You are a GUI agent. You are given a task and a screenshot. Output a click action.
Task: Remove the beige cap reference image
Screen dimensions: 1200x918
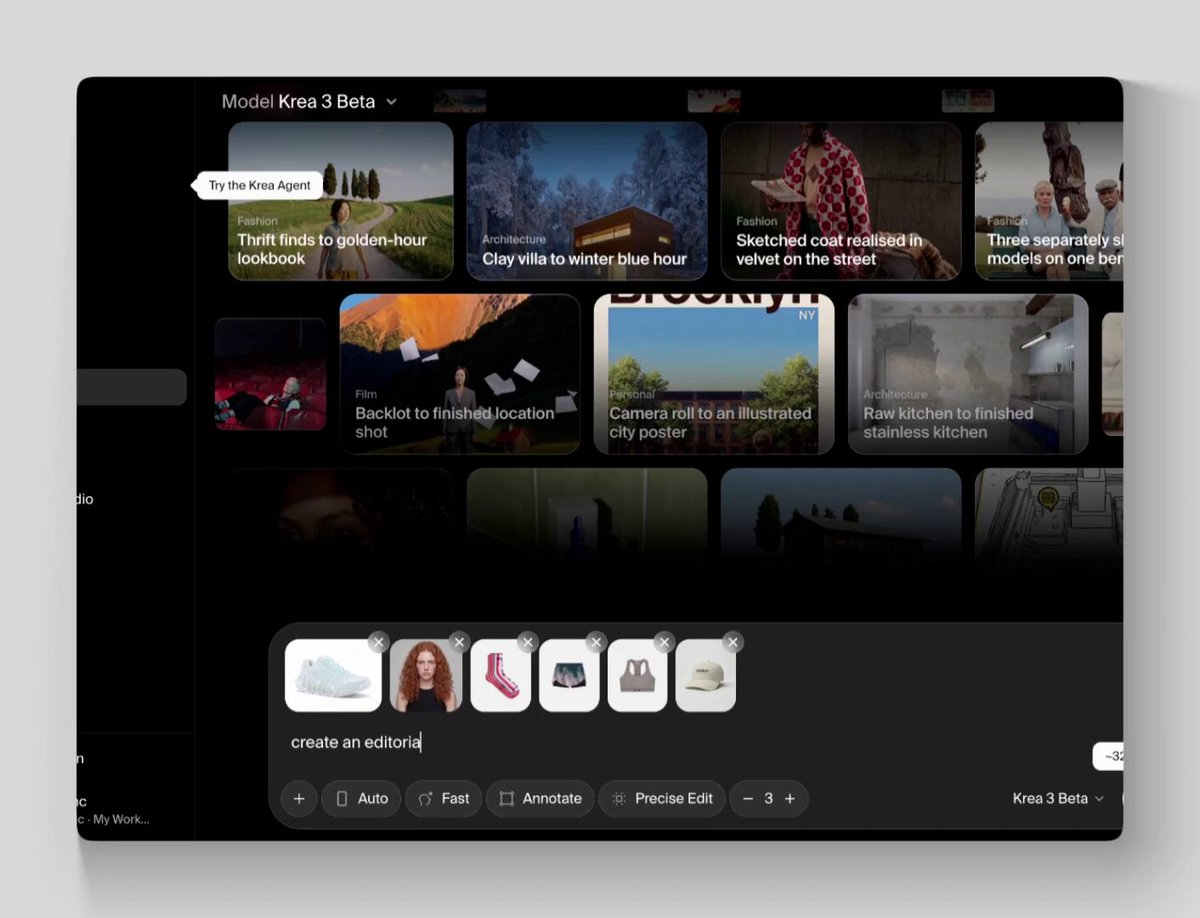point(733,642)
